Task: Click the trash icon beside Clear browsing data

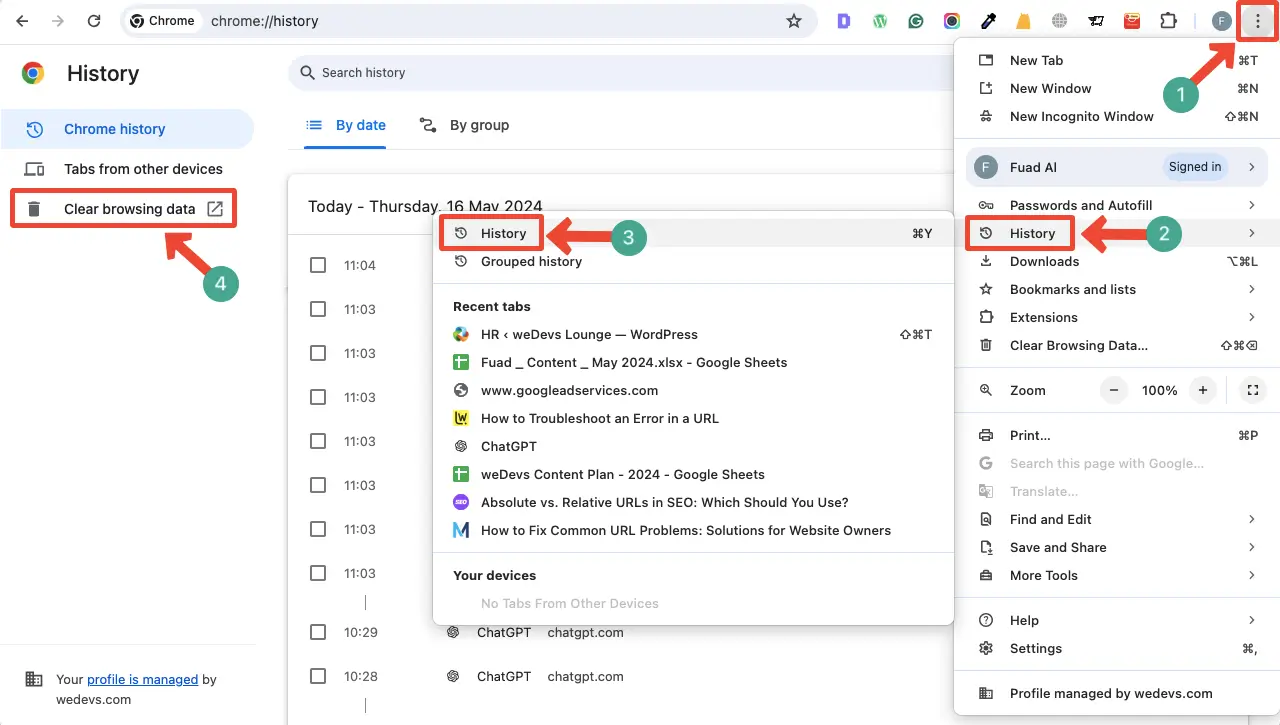Action: (34, 209)
